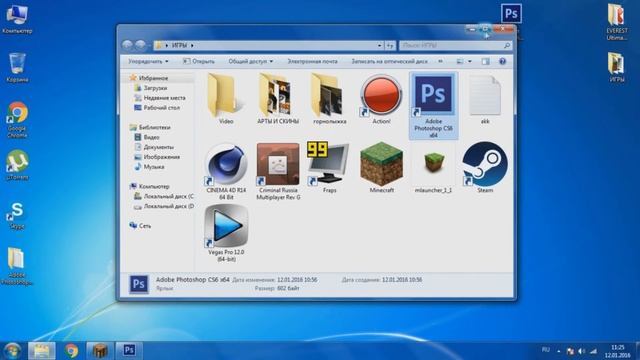Open the address bar history dropdown
The width and height of the screenshot is (640, 360).
379,45
